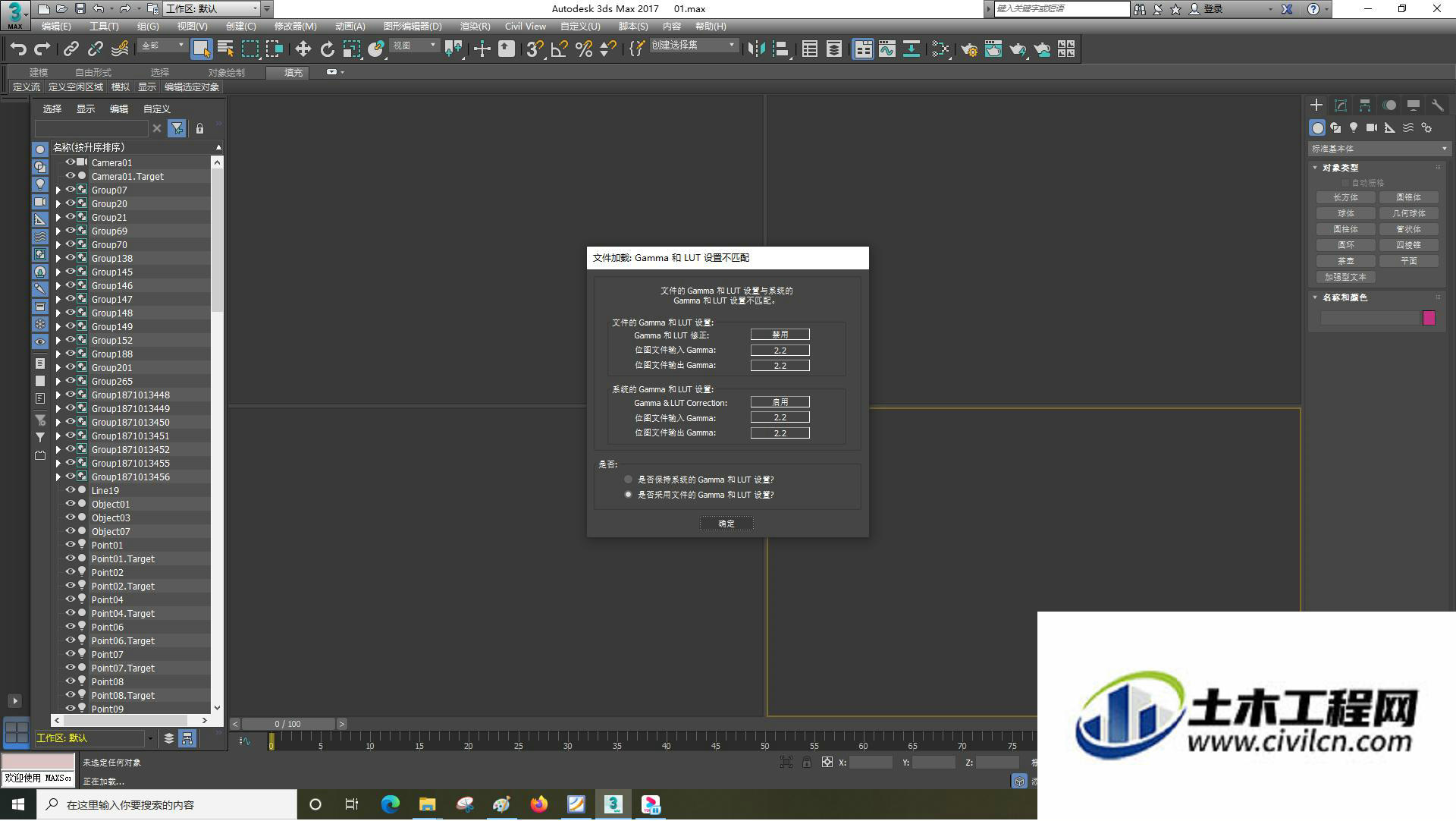
Task: Click the 加强型文本 button
Action: tap(1346, 277)
